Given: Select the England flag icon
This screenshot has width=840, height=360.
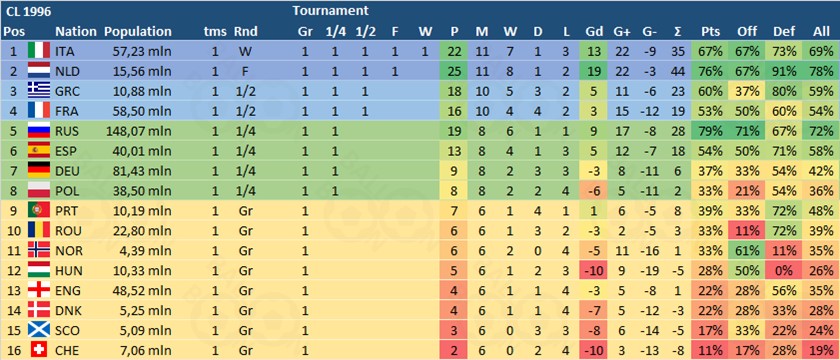Looking at the screenshot, I should [39, 290].
